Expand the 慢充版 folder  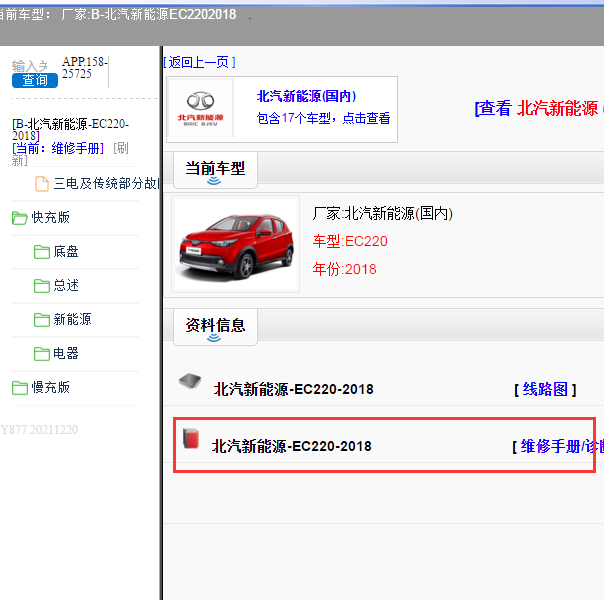(50, 387)
